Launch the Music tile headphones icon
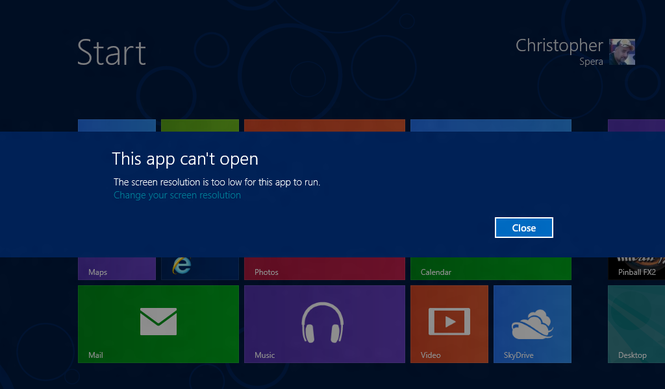This screenshot has height=389, width=665. [x=322, y=322]
